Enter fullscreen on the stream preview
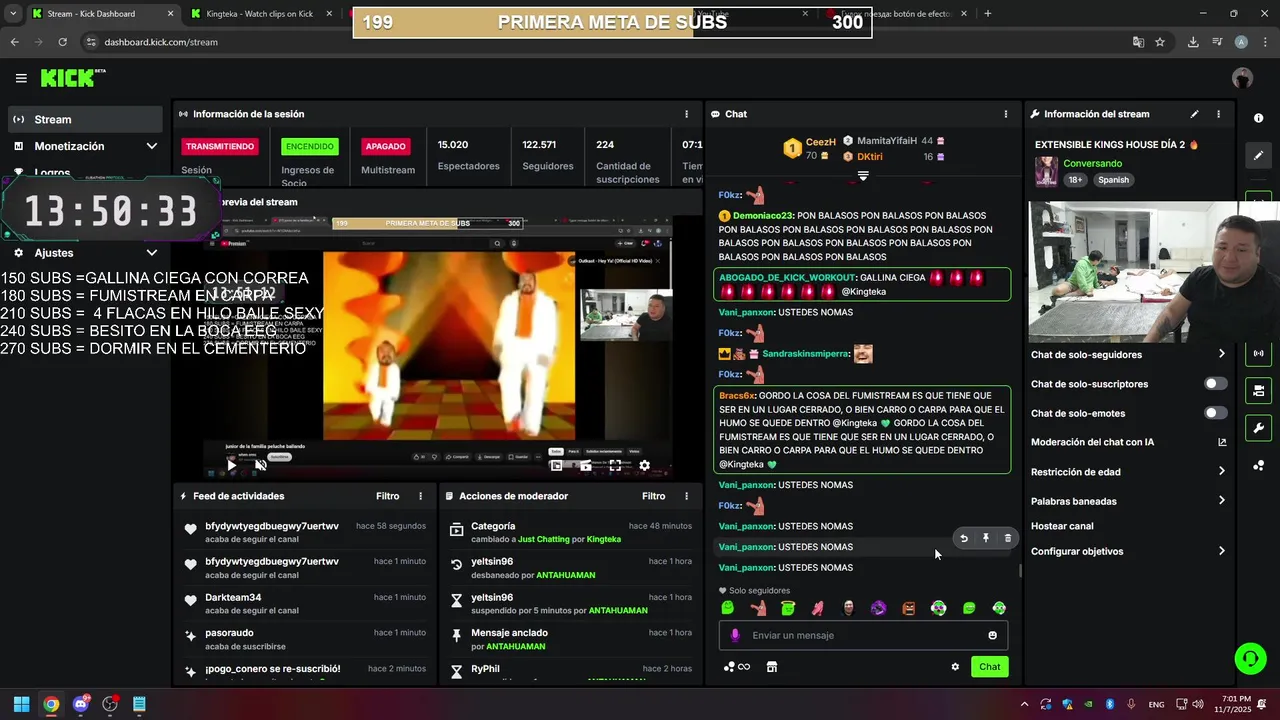This screenshot has height=720, width=1280. click(x=615, y=465)
